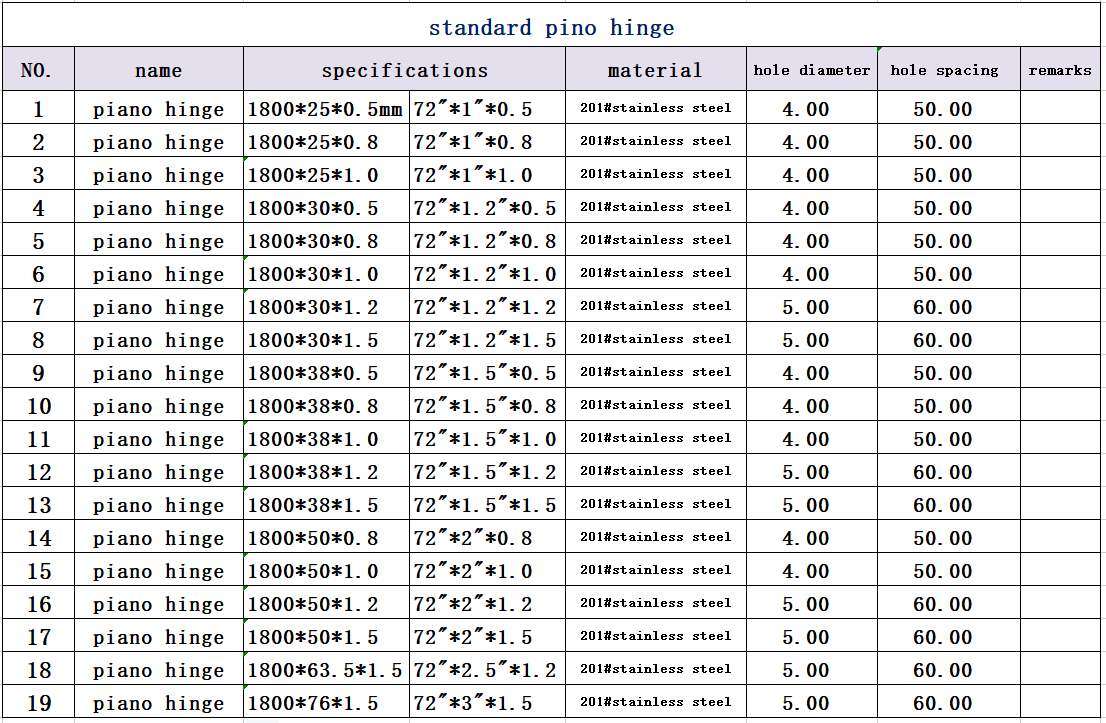Image resolution: width=1106 pixels, height=723 pixels.
Task: Select the 'name' header cell
Action: 158,70
